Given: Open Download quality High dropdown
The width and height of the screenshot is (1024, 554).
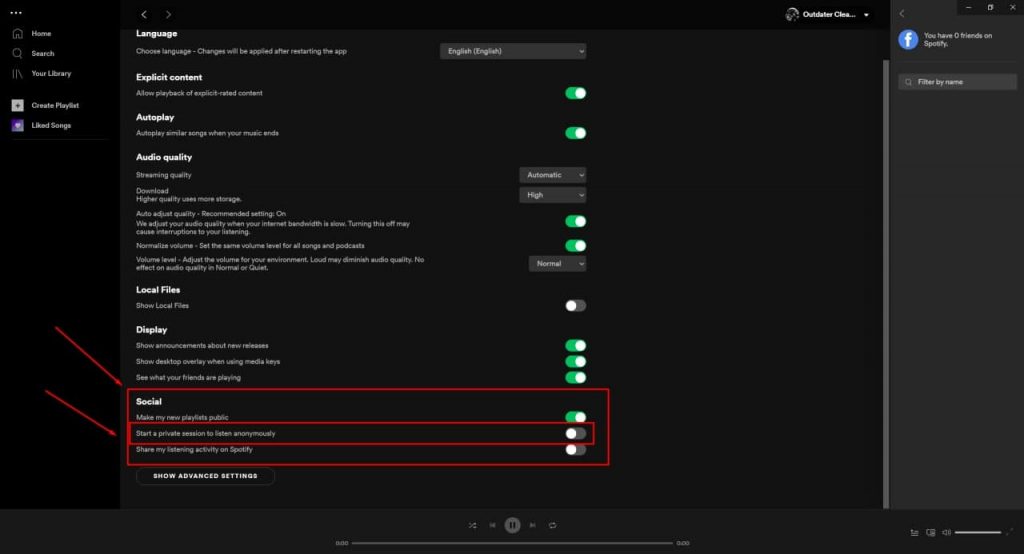Looking at the screenshot, I should 552,195.
